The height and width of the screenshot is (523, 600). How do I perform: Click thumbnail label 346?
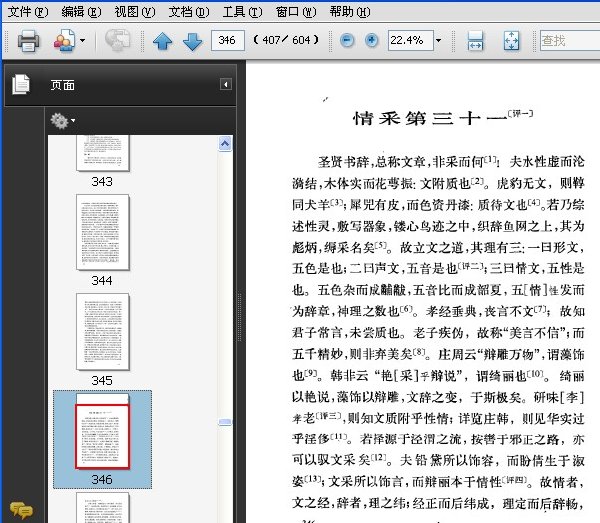click(102, 479)
